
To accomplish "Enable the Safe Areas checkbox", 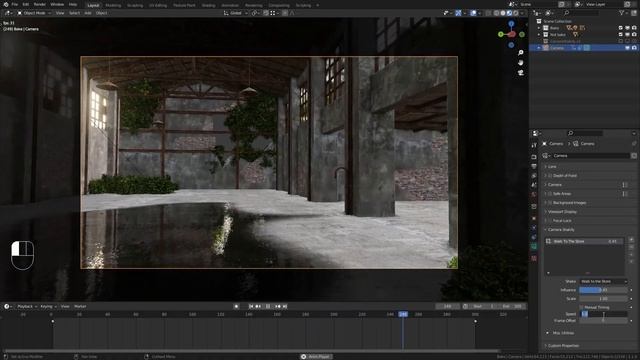I will pyautogui.click(x=550, y=193).
